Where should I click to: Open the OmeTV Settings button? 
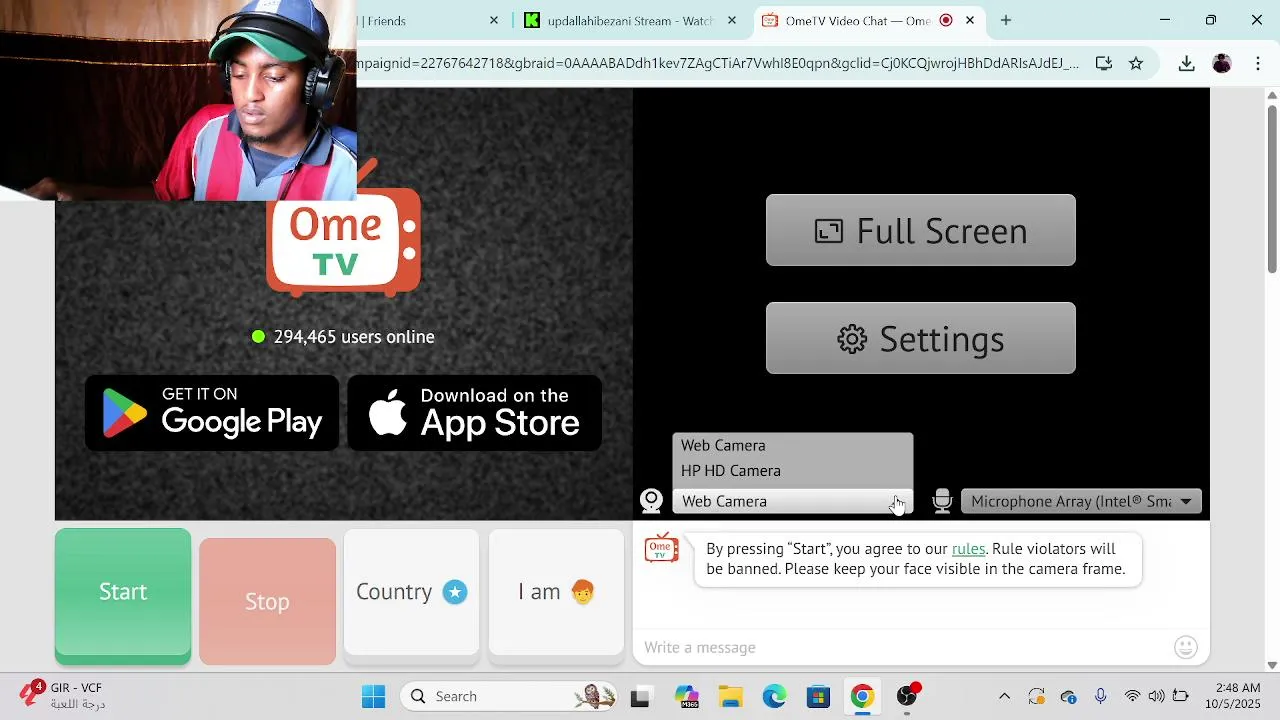click(921, 338)
